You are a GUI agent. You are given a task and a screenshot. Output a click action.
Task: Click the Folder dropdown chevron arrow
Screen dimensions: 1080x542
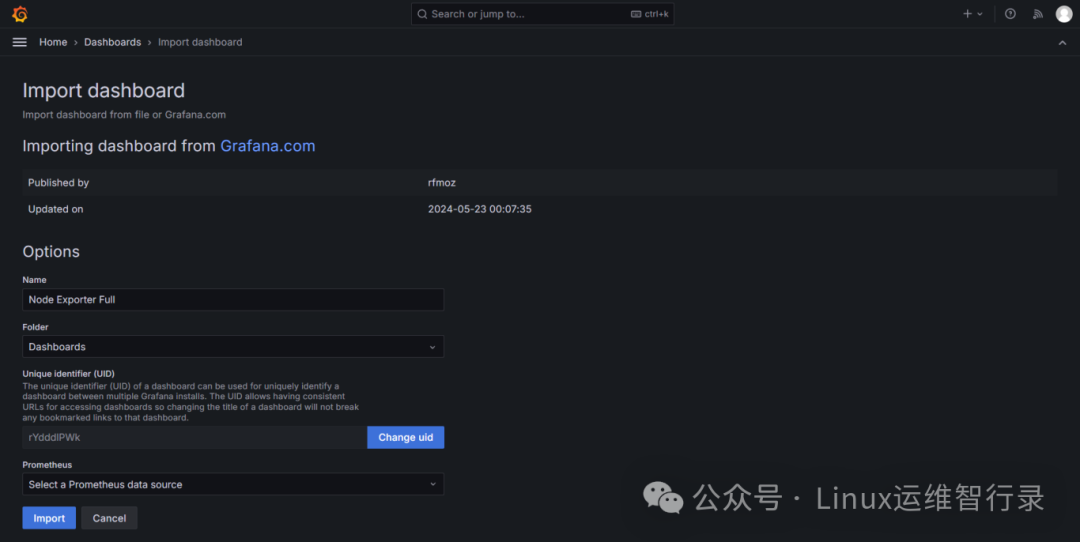[x=433, y=347]
